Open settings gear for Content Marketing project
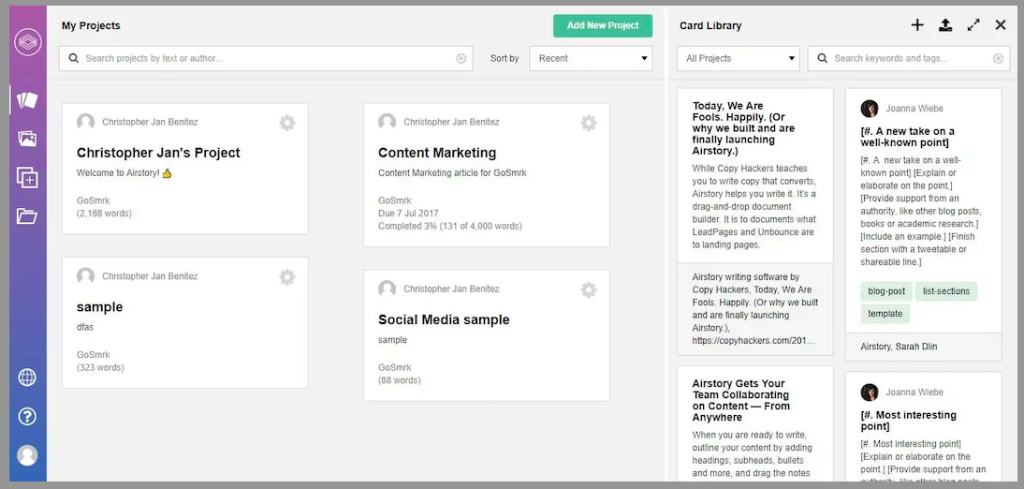Screen dimensions: 1024x489 tap(588, 123)
